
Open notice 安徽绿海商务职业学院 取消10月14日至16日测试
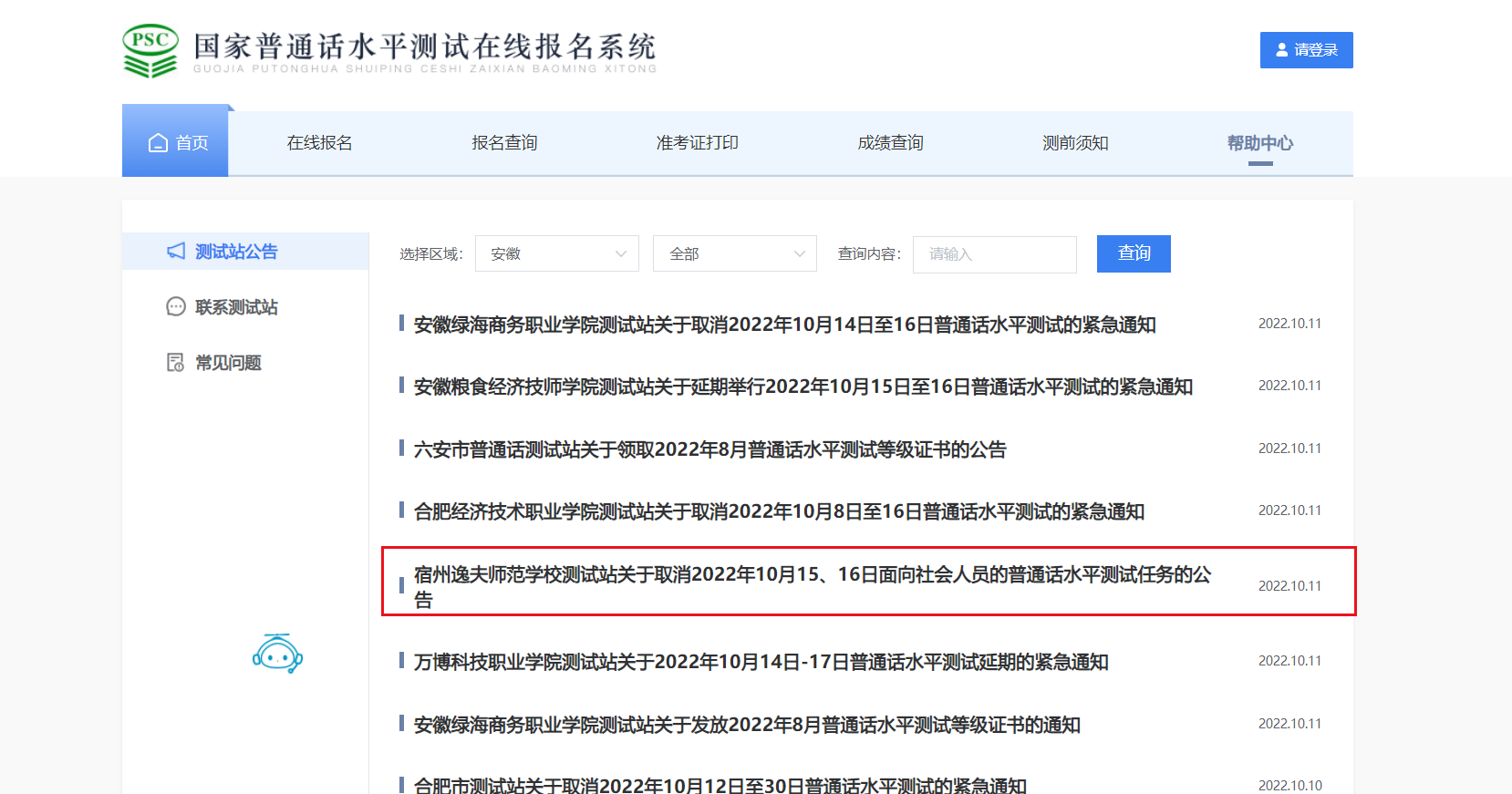coord(785,325)
